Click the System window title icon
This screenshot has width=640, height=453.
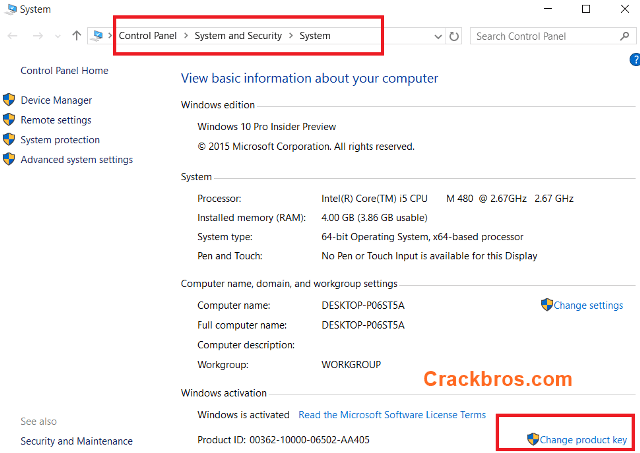tap(10, 9)
